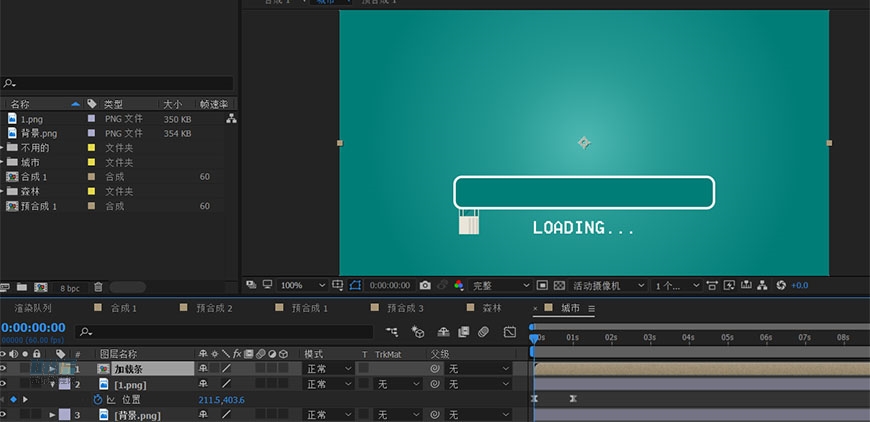
Task: Expand the [背景.png] layer properties
Action: coord(52,415)
